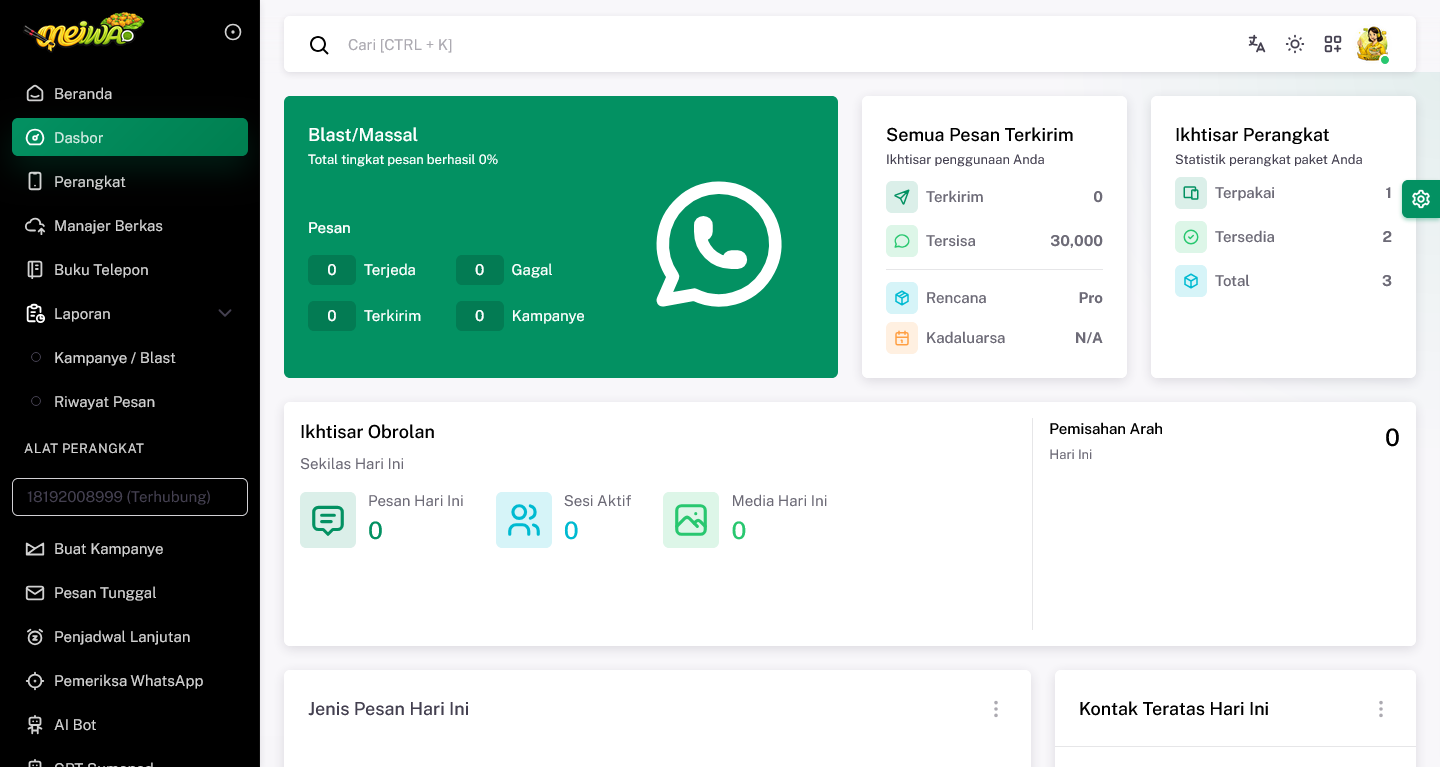Open Perangkat menu item

(89, 182)
